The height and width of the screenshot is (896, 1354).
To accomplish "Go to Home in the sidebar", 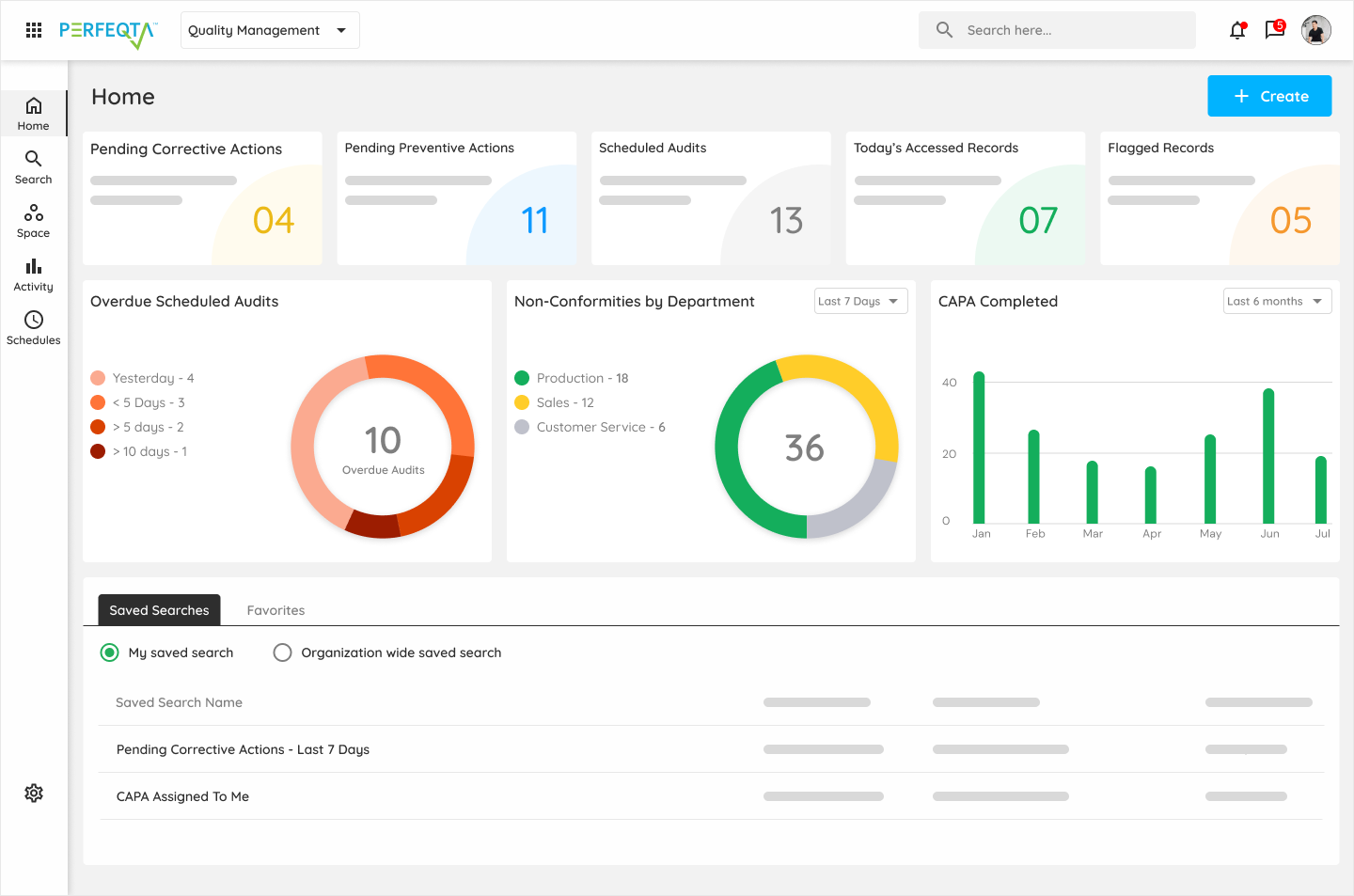I will tap(34, 114).
